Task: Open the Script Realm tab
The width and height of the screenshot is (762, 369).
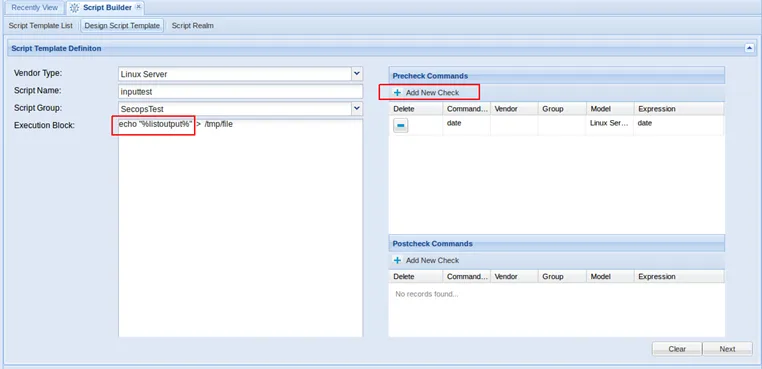Action: pos(192,26)
